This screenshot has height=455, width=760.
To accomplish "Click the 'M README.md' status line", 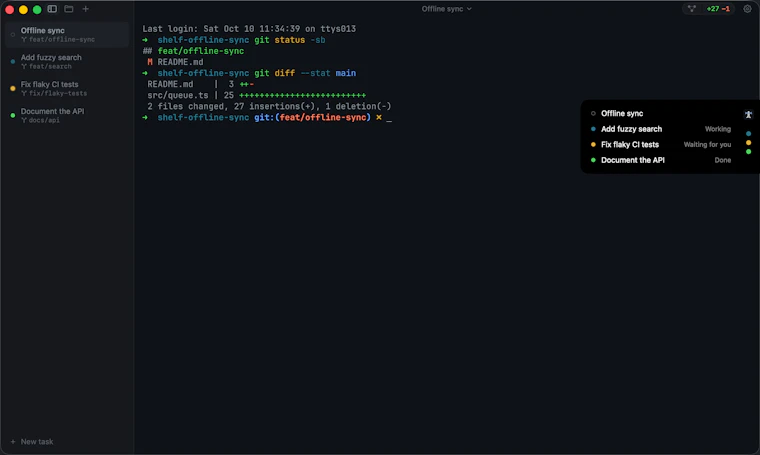I will [175, 62].
